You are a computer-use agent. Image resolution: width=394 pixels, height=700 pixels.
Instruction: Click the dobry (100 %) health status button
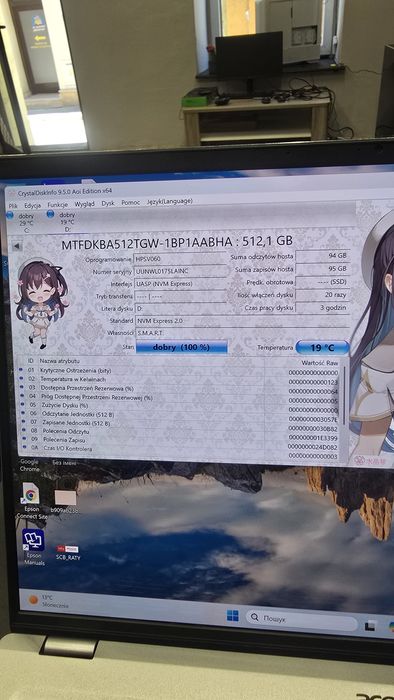pos(181,347)
